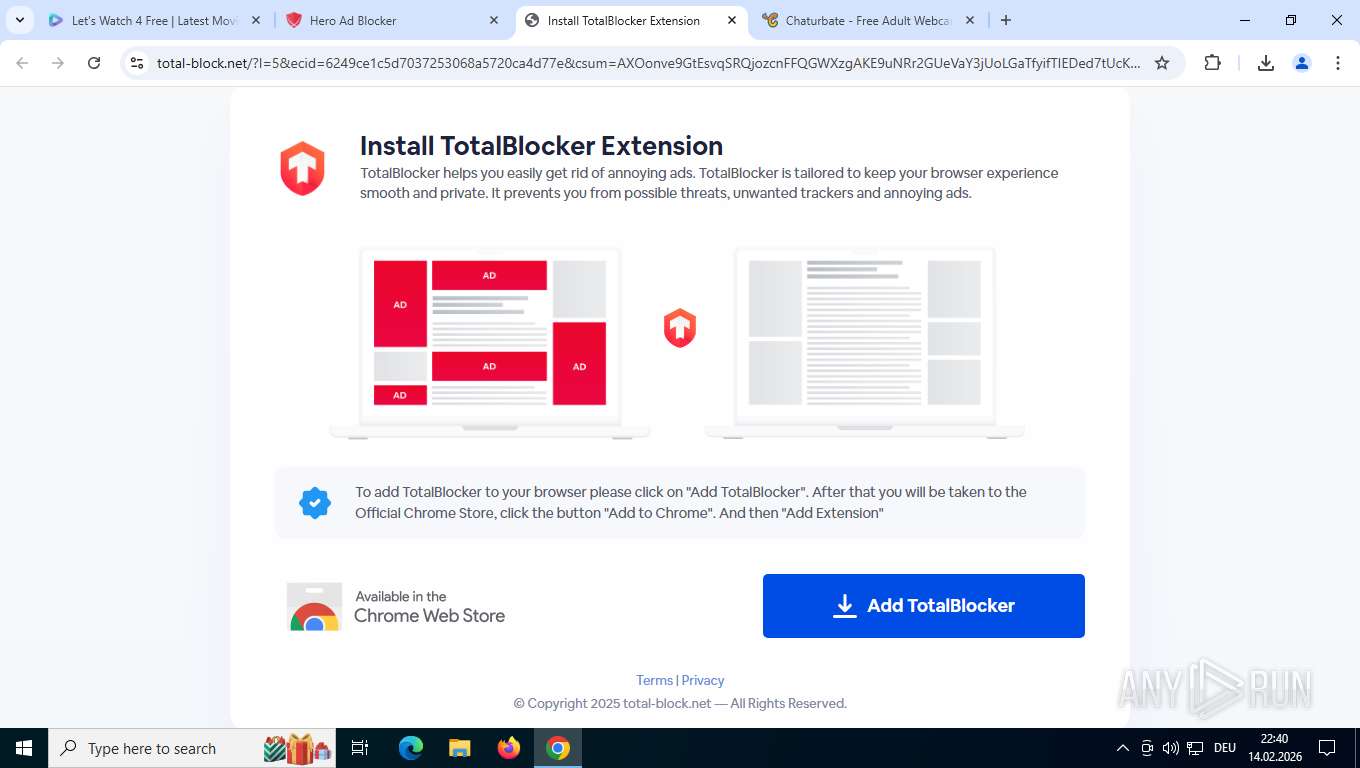1360x768 pixels.
Task: Click the laptop illustration without ads
Action: pyautogui.click(x=864, y=342)
